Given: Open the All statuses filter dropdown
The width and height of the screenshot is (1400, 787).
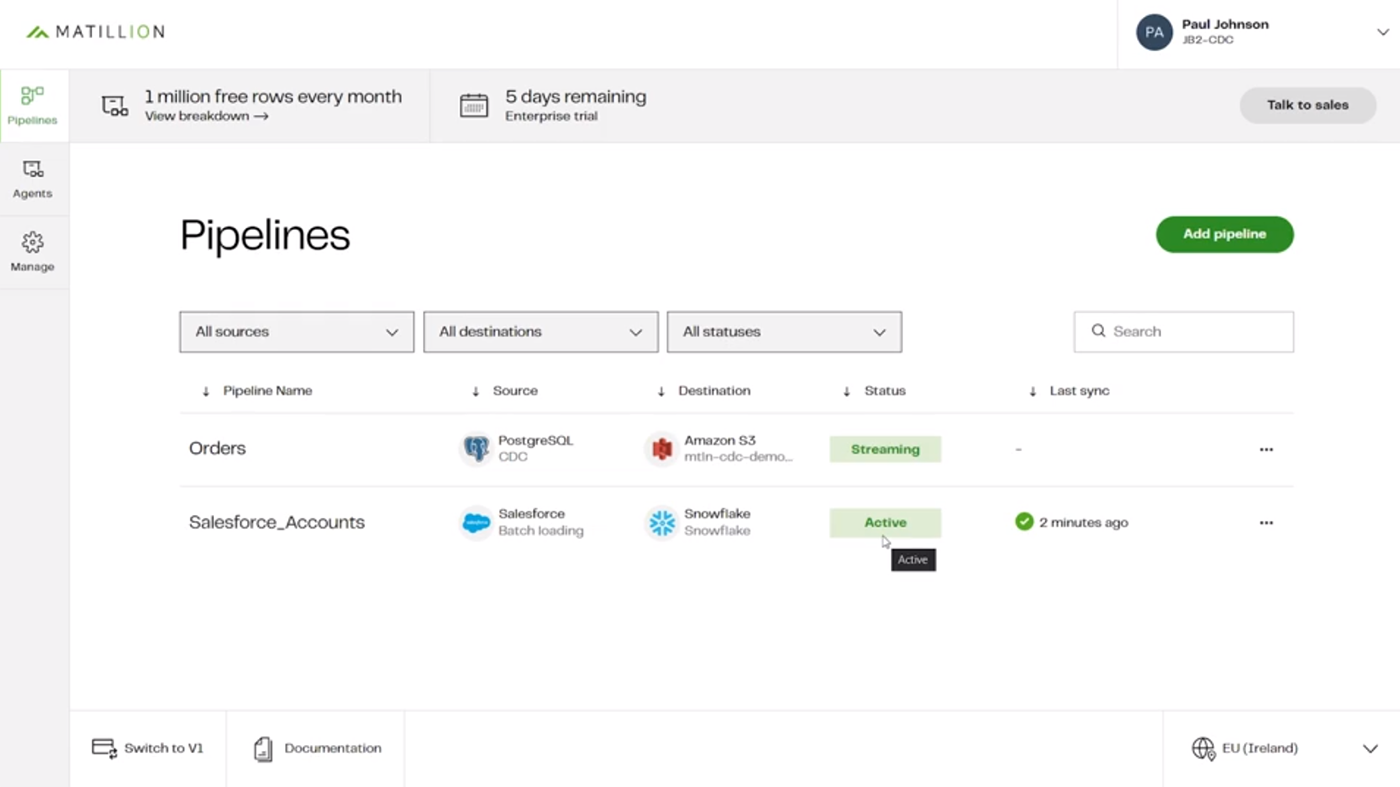Looking at the screenshot, I should click(784, 332).
